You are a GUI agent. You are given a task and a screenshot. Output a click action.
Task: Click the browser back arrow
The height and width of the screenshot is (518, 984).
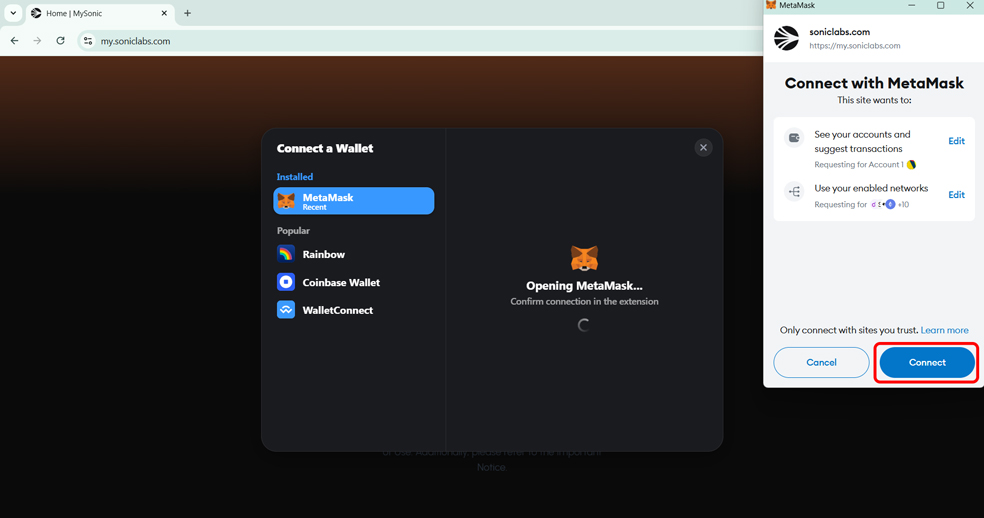(x=14, y=41)
